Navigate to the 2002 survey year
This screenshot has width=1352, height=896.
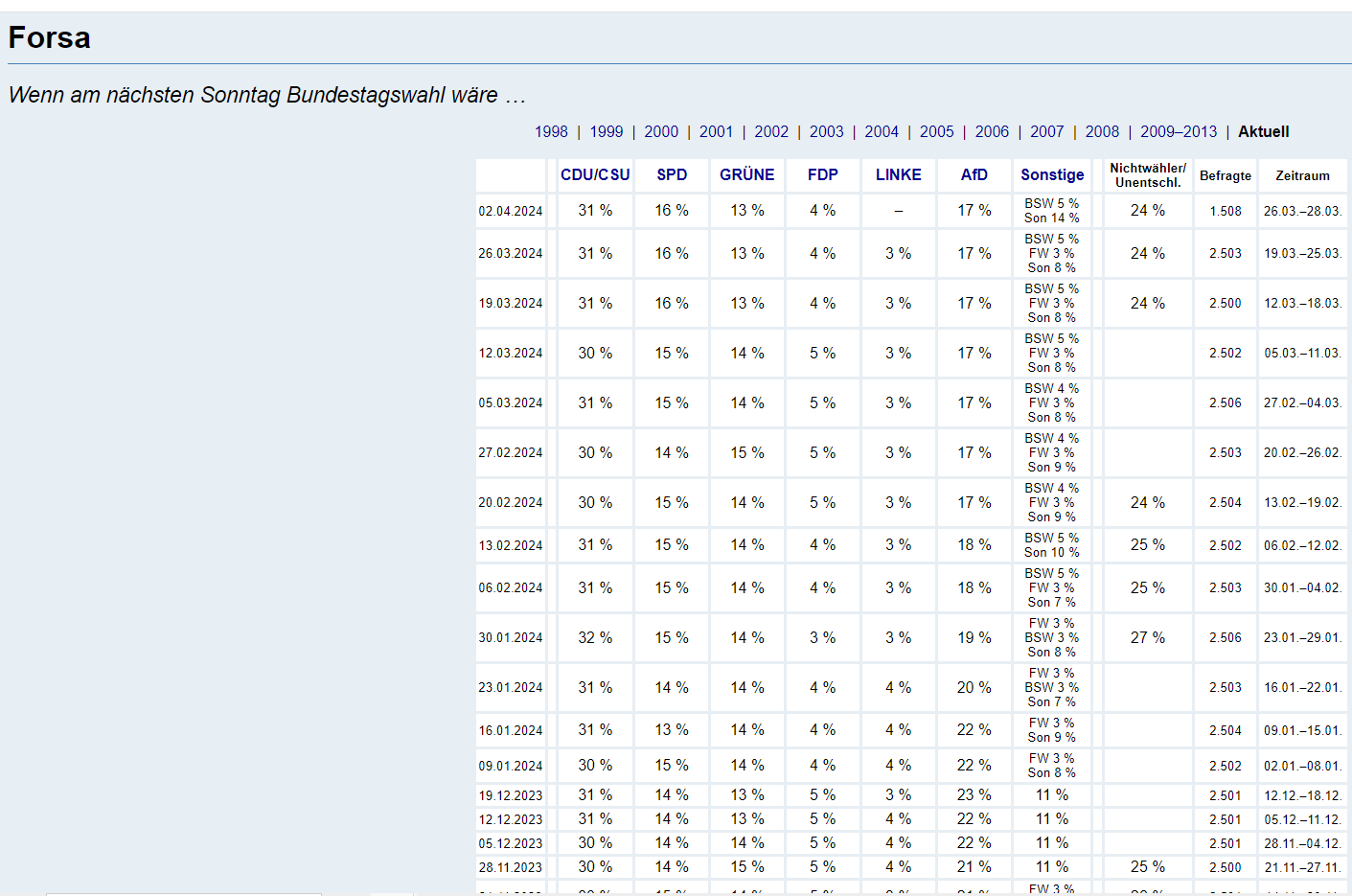(x=771, y=131)
